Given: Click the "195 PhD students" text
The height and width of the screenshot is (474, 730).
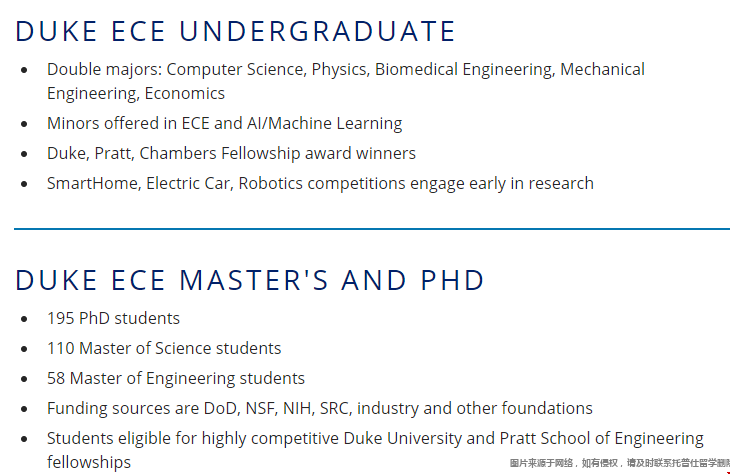Looking at the screenshot, I should pos(113,318).
